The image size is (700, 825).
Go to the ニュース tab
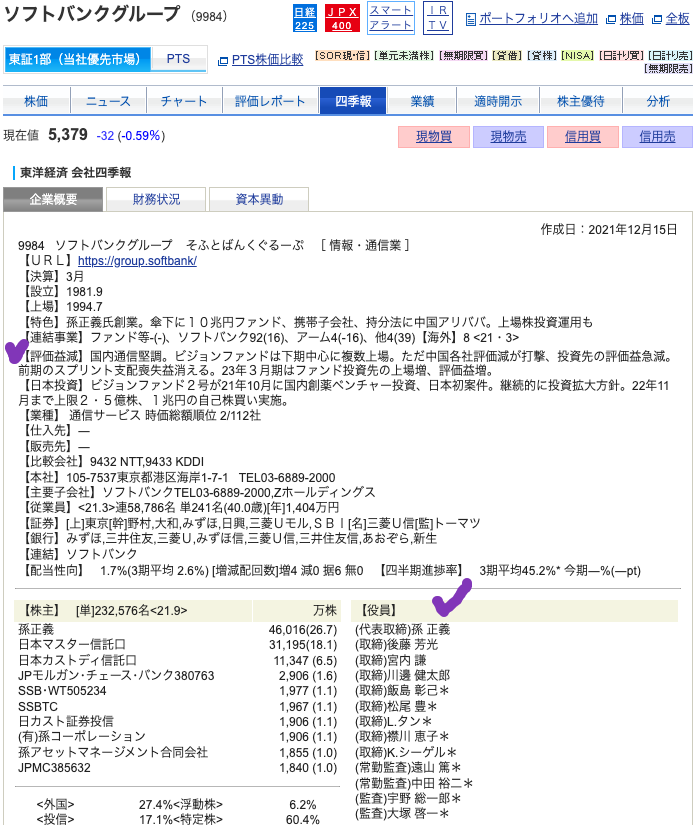(108, 101)
